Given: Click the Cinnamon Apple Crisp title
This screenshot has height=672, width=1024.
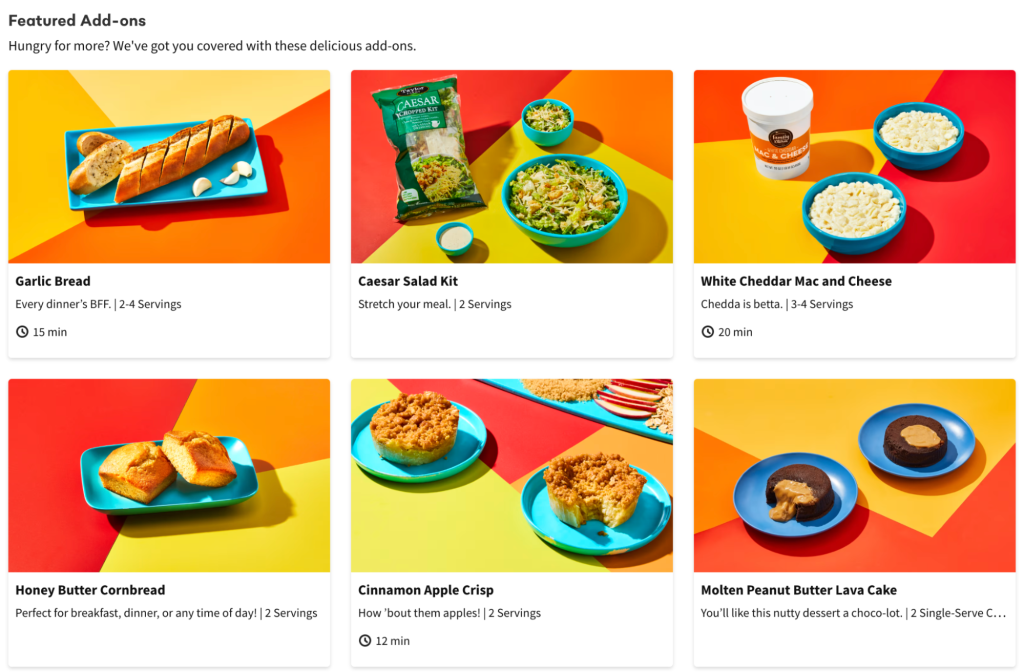Looking at the screenshot, I should pyautogui.click(x=426, y=590).
